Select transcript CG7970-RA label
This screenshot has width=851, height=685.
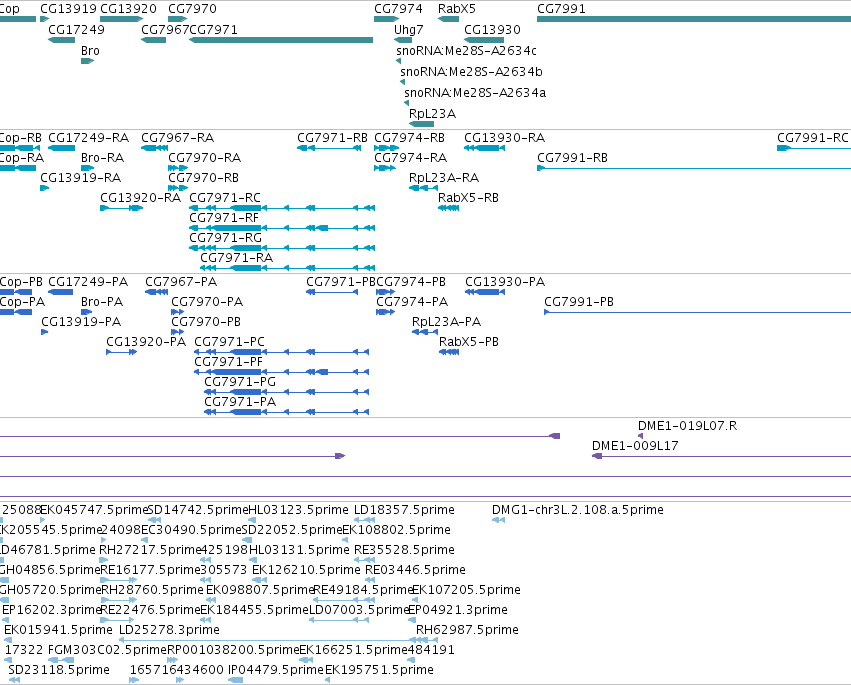pos(204,157)
